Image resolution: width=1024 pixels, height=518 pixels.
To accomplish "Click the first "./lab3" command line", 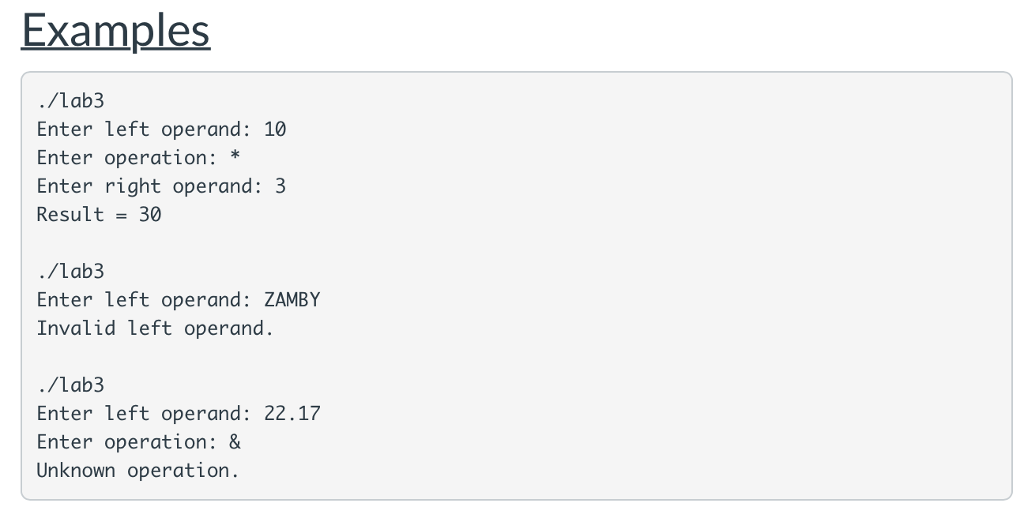I will pyautogui.click(x=70, y=101).
